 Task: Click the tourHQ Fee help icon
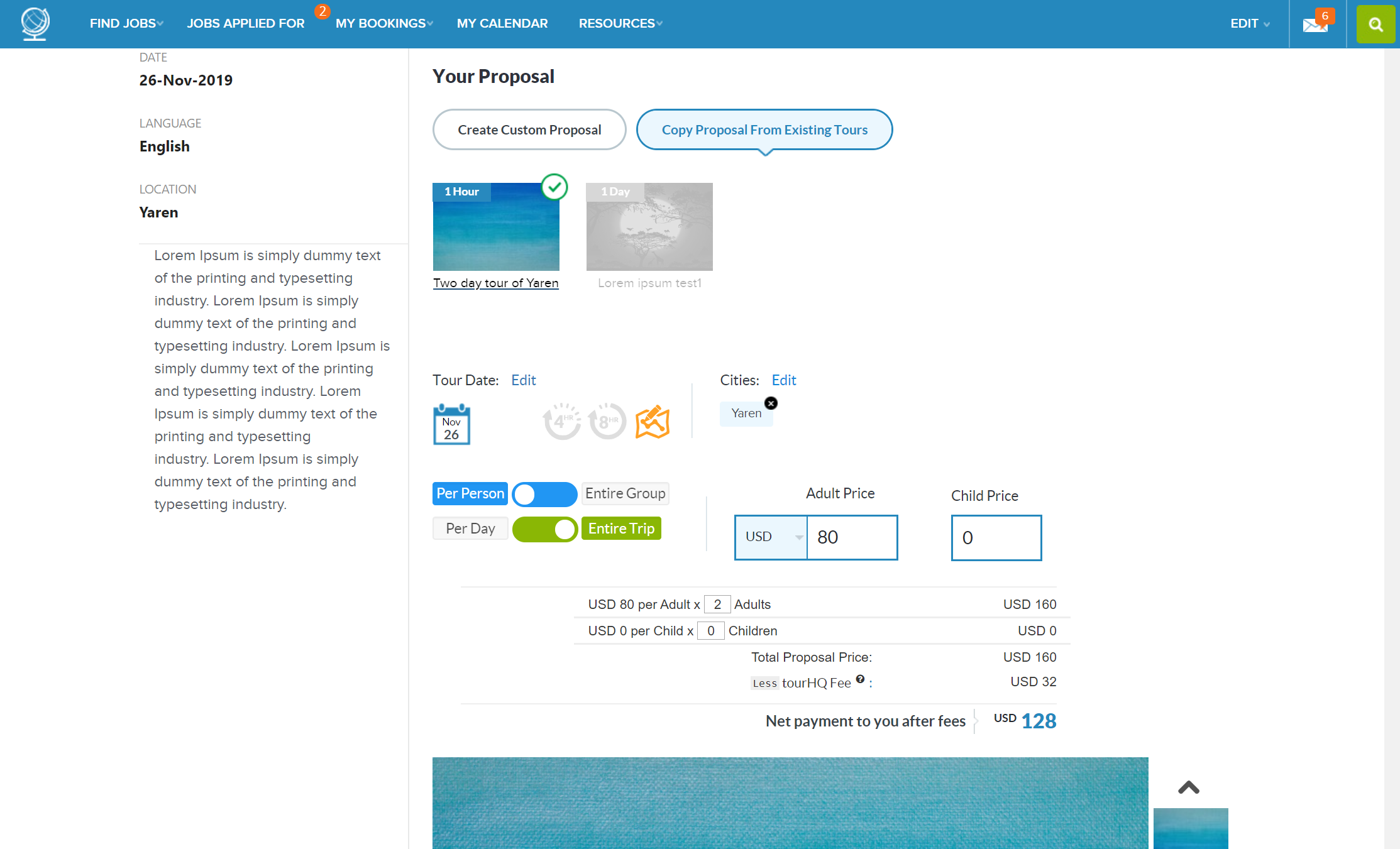[x=860, y=679]
